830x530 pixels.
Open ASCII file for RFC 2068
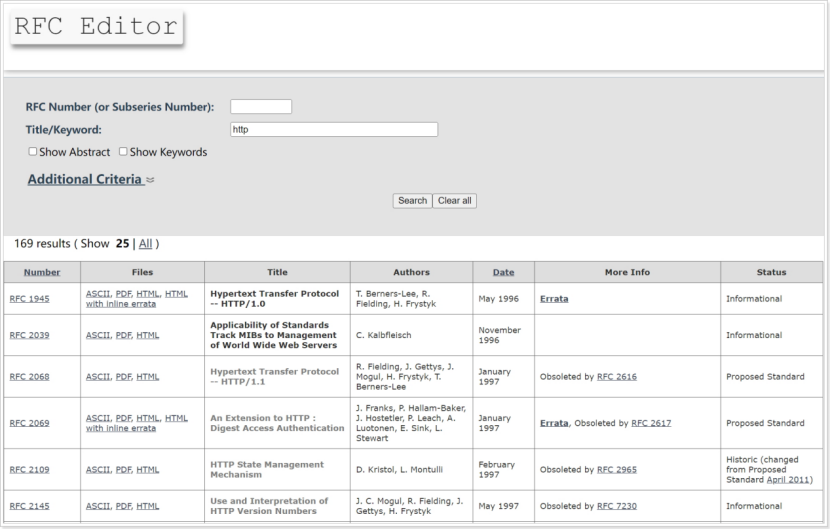(x=98, y=376)
